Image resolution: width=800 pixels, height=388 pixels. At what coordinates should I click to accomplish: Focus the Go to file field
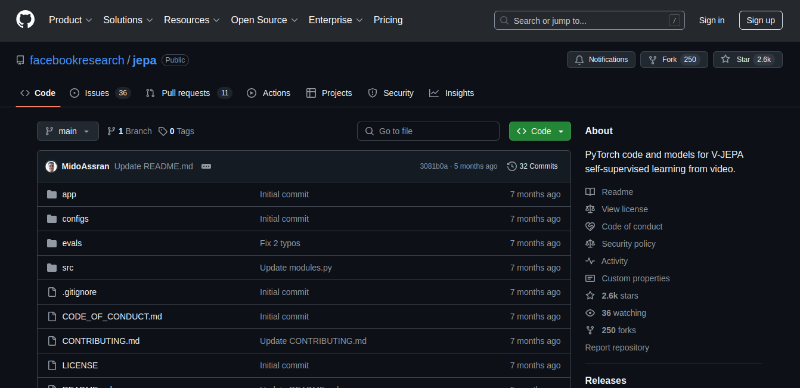[428, 131]
